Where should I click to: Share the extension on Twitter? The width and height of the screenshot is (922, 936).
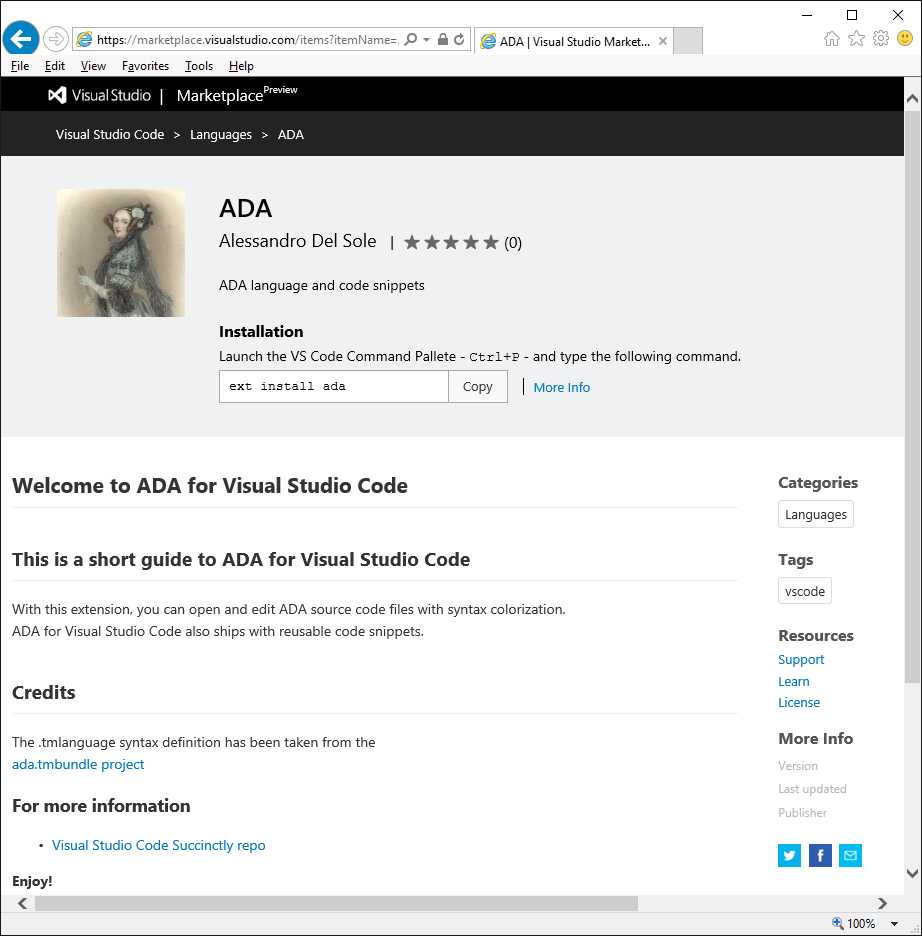tap(789, 855)
